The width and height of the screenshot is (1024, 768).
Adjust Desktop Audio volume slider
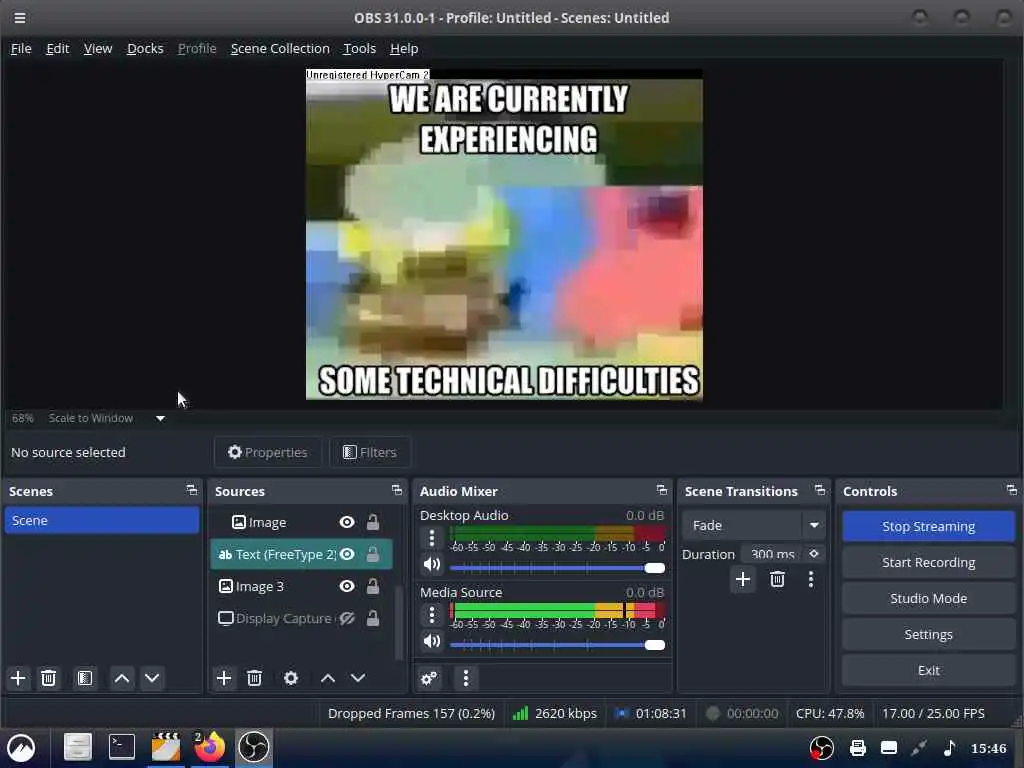[558, 568]
